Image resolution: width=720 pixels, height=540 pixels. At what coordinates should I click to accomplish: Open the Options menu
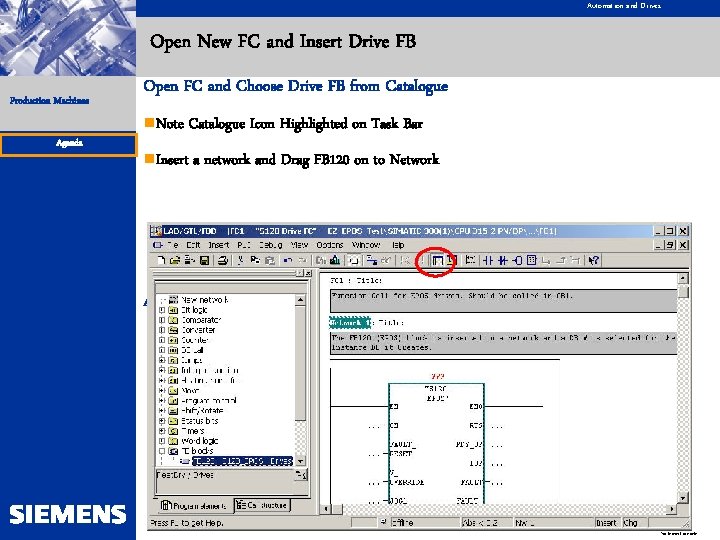[330, 245]
